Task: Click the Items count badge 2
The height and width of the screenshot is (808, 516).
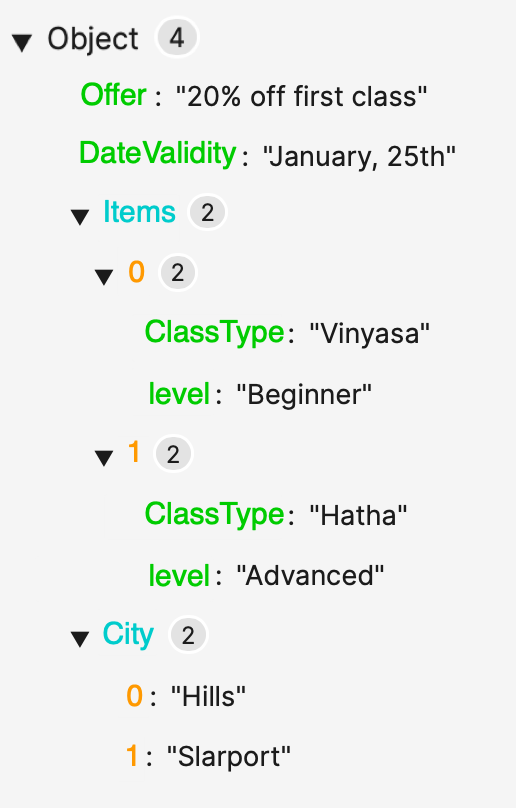Action: click(x=207, y=212)
